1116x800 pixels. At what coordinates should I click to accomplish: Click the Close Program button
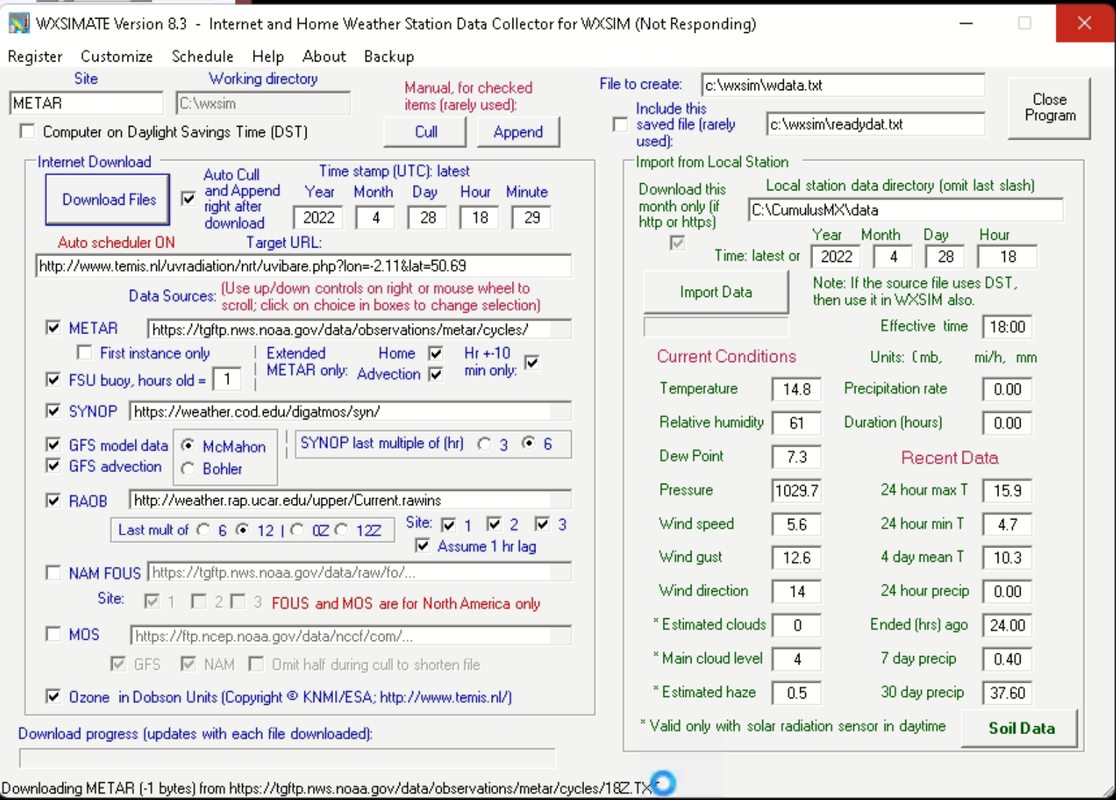click(x=1049, y=107)
